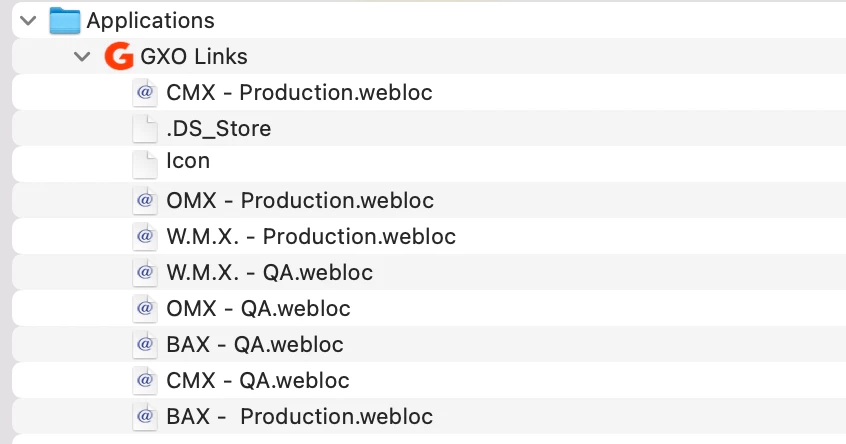Click the OMX - Production webloc icon

coord(145,201)
